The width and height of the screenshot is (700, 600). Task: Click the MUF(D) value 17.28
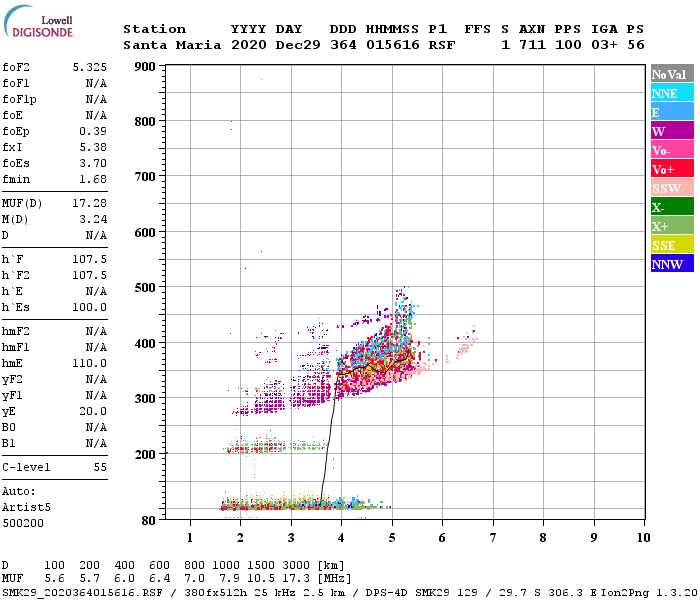tap(90, 204)
